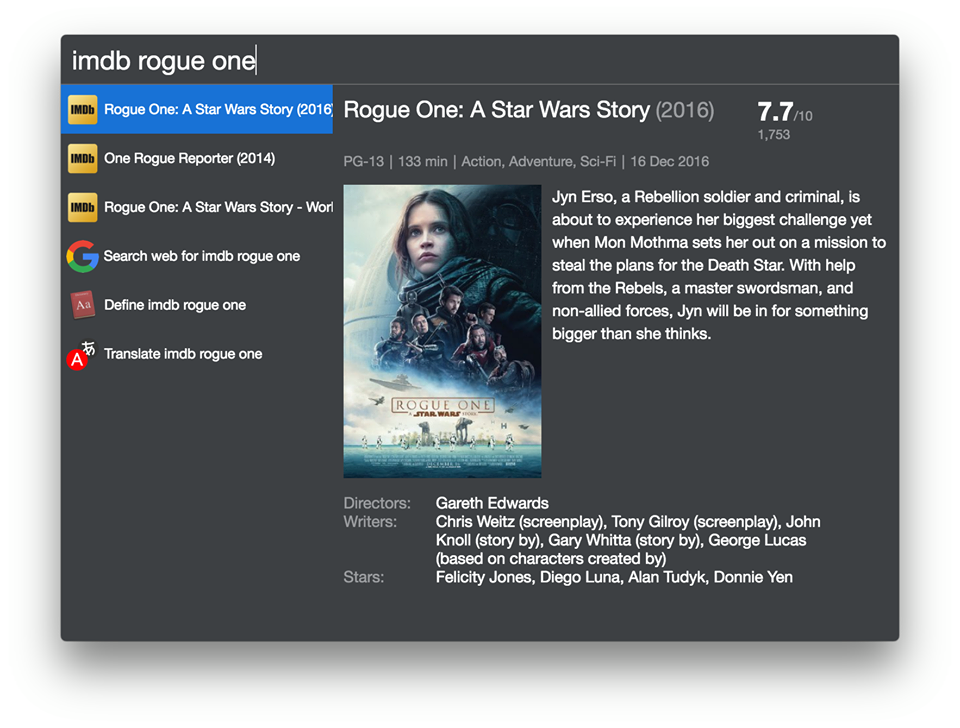The height and width of the screenshot is (728, 960).
Task: Click the IMDb icon next to One Rogue Reporter
Action: (82, 158)
